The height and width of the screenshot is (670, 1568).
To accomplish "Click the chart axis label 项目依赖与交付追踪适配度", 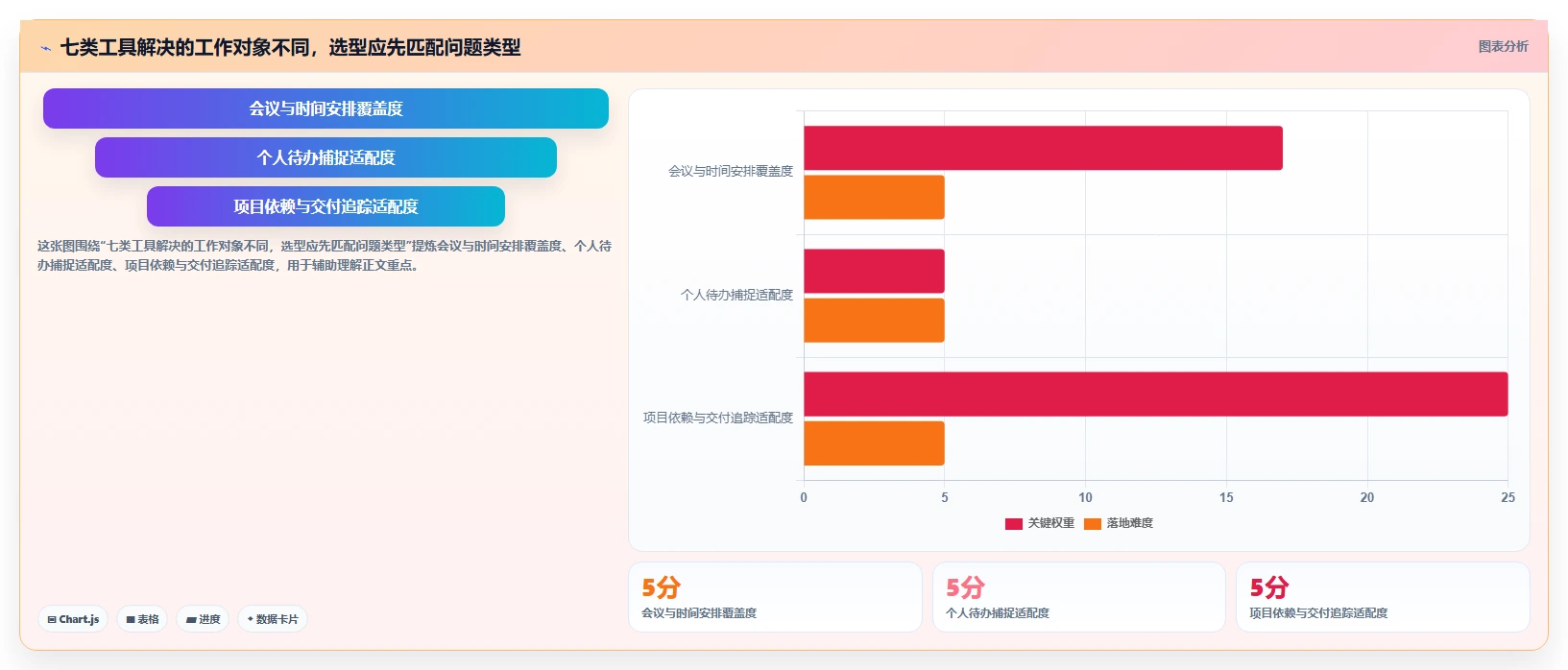I will (718, 418).
